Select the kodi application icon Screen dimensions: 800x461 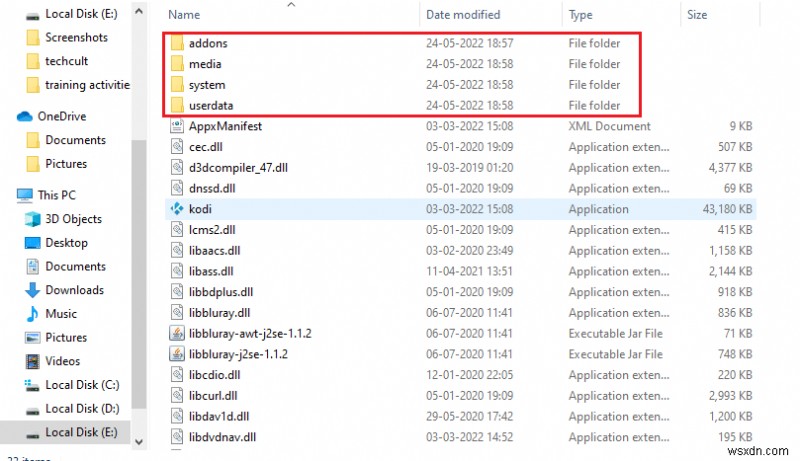coord(175,209)
